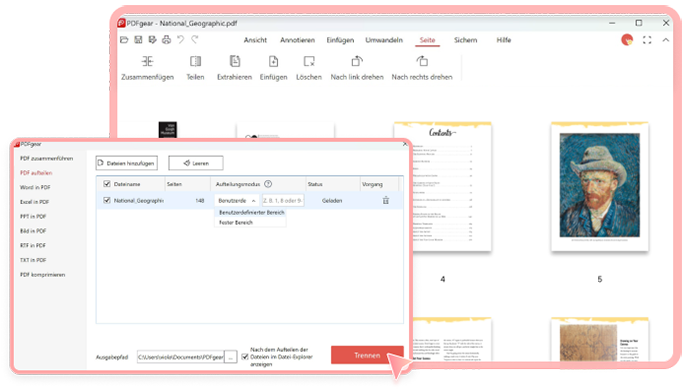The image size is (683, 389).
Task: Select PDF komprimieren in sidebar
Action: pyautogui.click(x=43, y=275)
